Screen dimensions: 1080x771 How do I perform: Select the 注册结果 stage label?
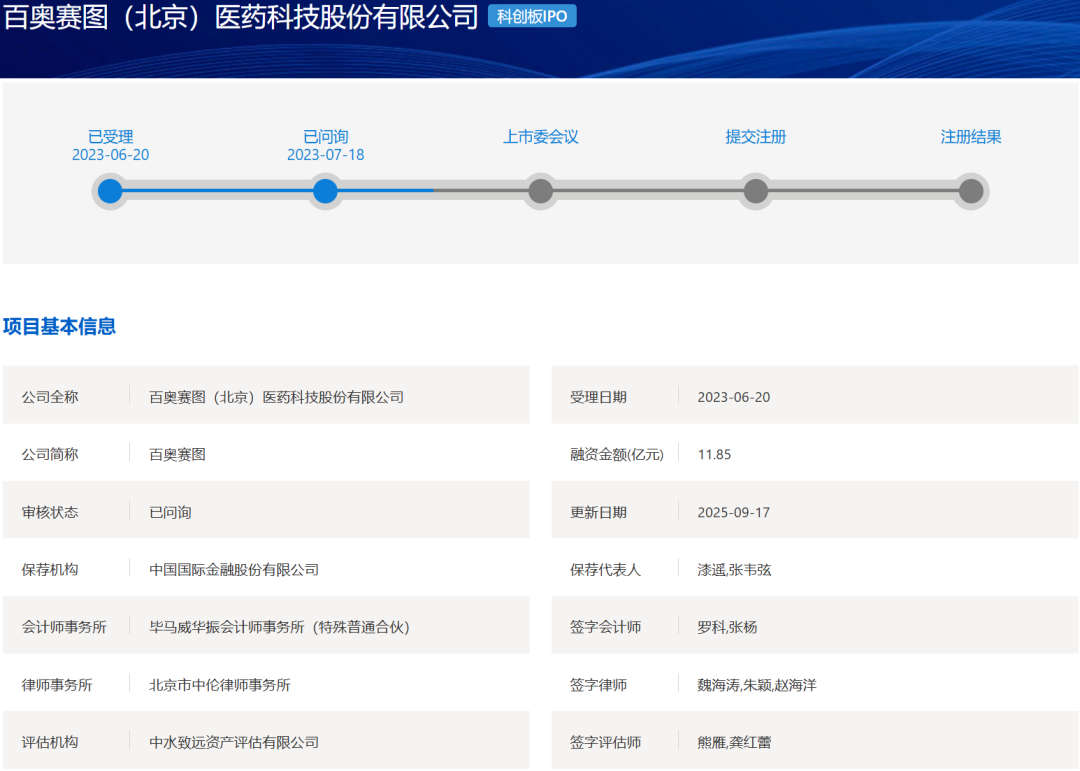[971, 136]
